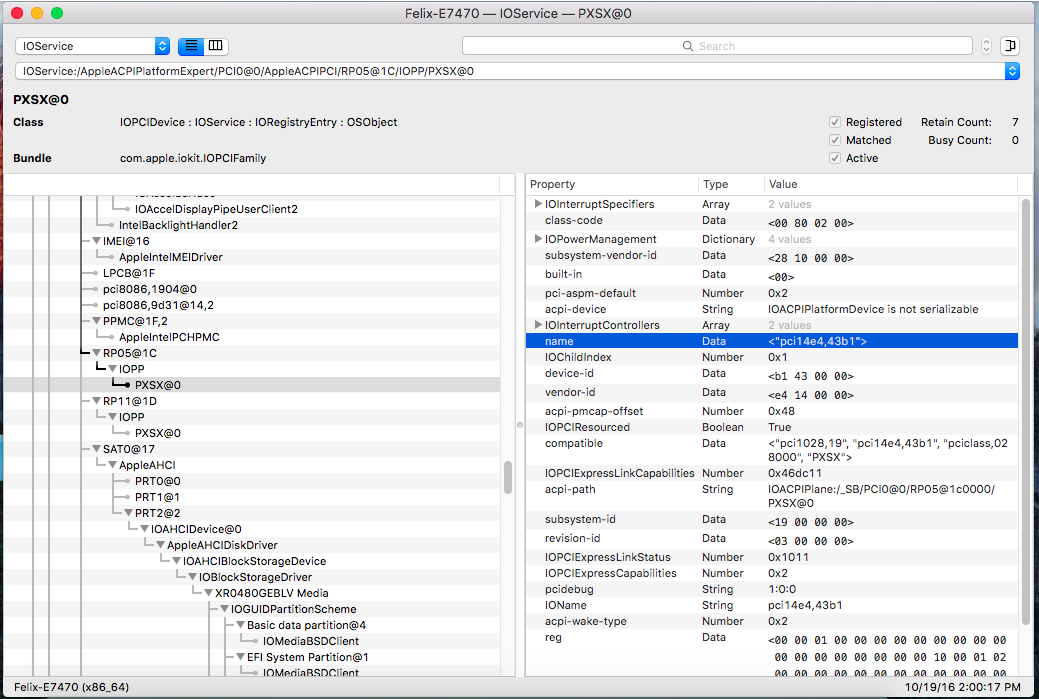The height and width of the screenshot is (699, 1039).
Task: Toggle the Matched checkbox
Action: pos(835,140)
